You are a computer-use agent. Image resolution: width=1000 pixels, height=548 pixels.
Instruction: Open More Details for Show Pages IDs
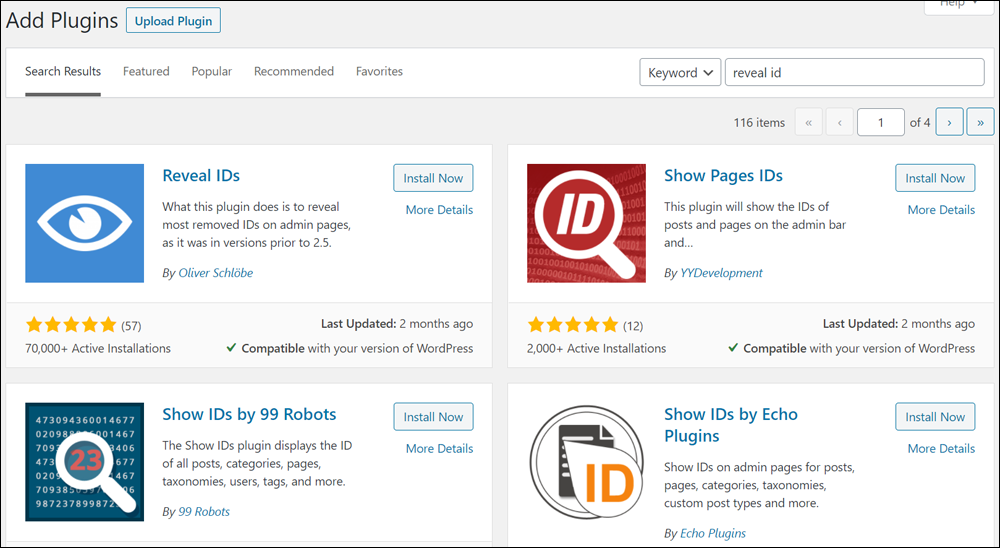[941, 210]
